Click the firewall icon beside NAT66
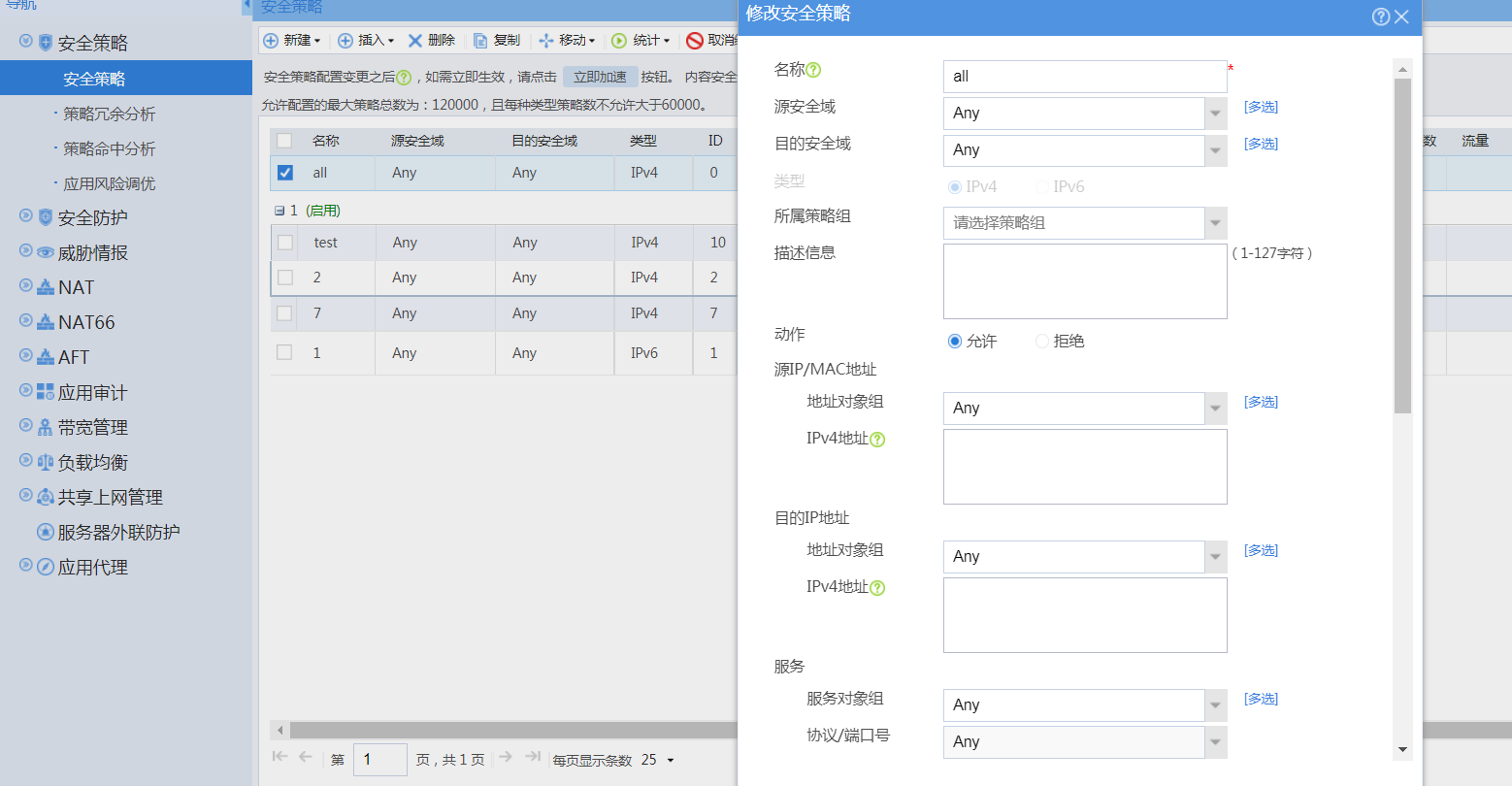This screenshot has width=1512, height=786. click(46, 322)
